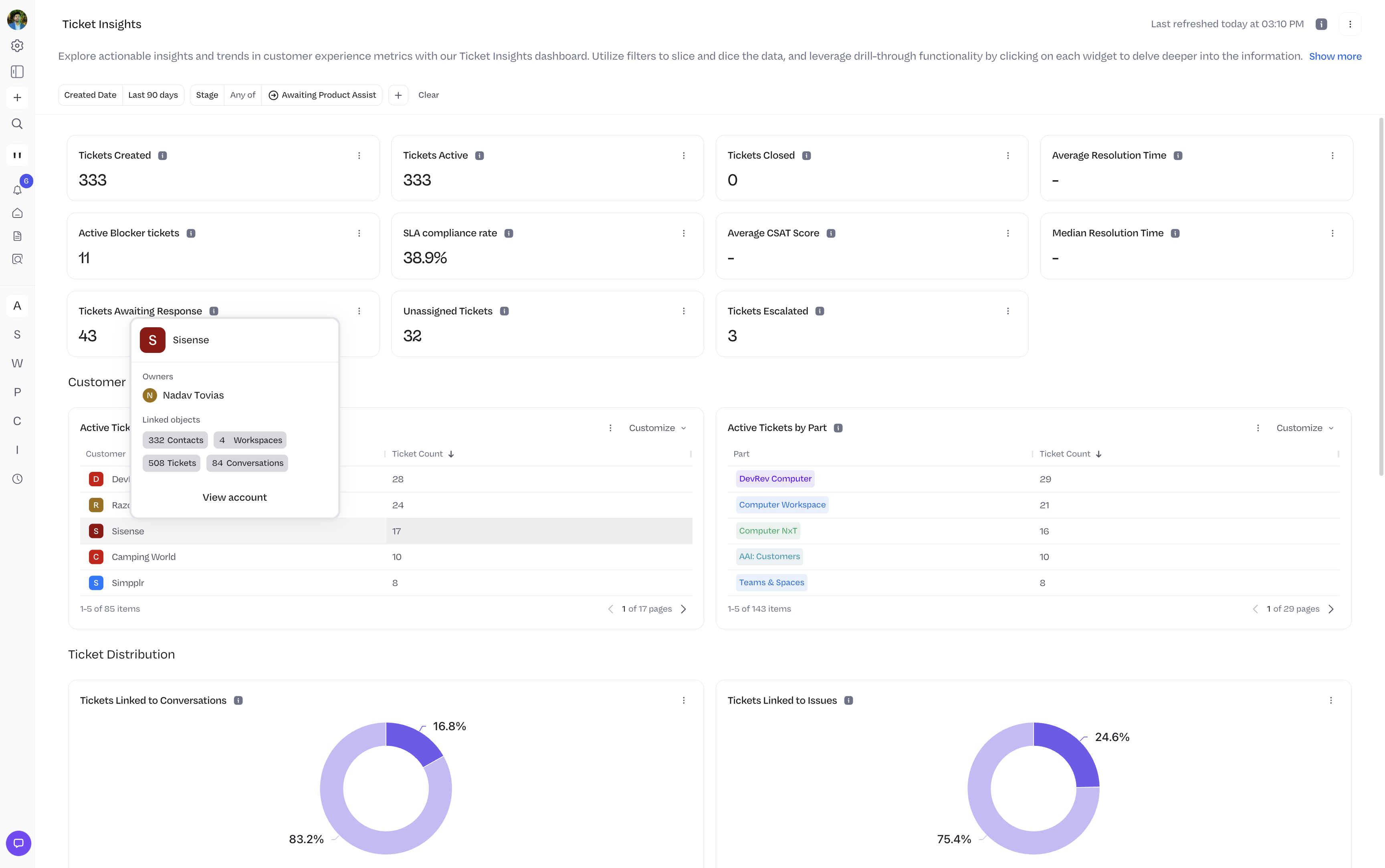
Task: Show info for Tickets Awaiting Response
Action: tap(214, 311)
